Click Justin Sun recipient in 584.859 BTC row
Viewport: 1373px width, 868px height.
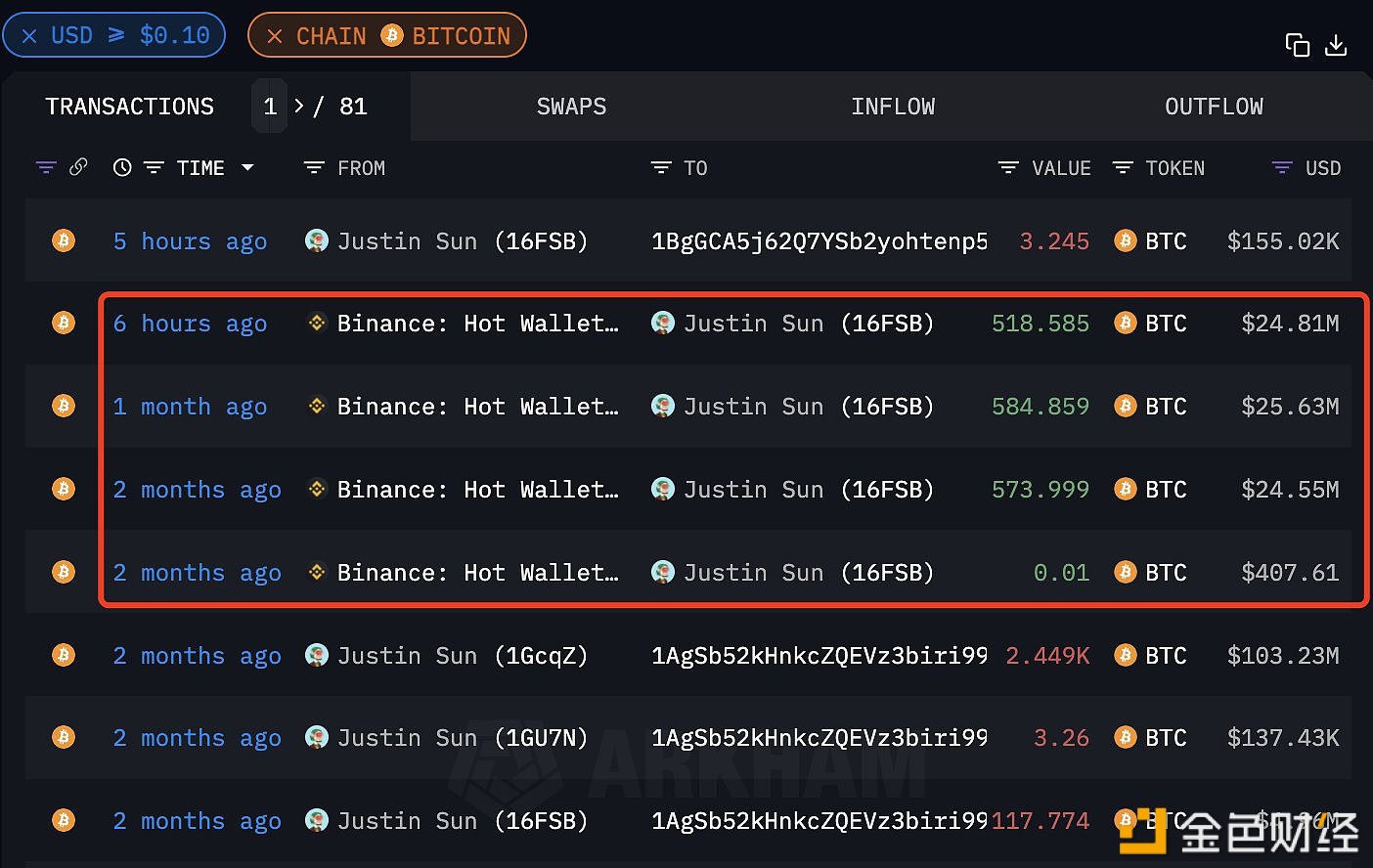pos(808,407)
